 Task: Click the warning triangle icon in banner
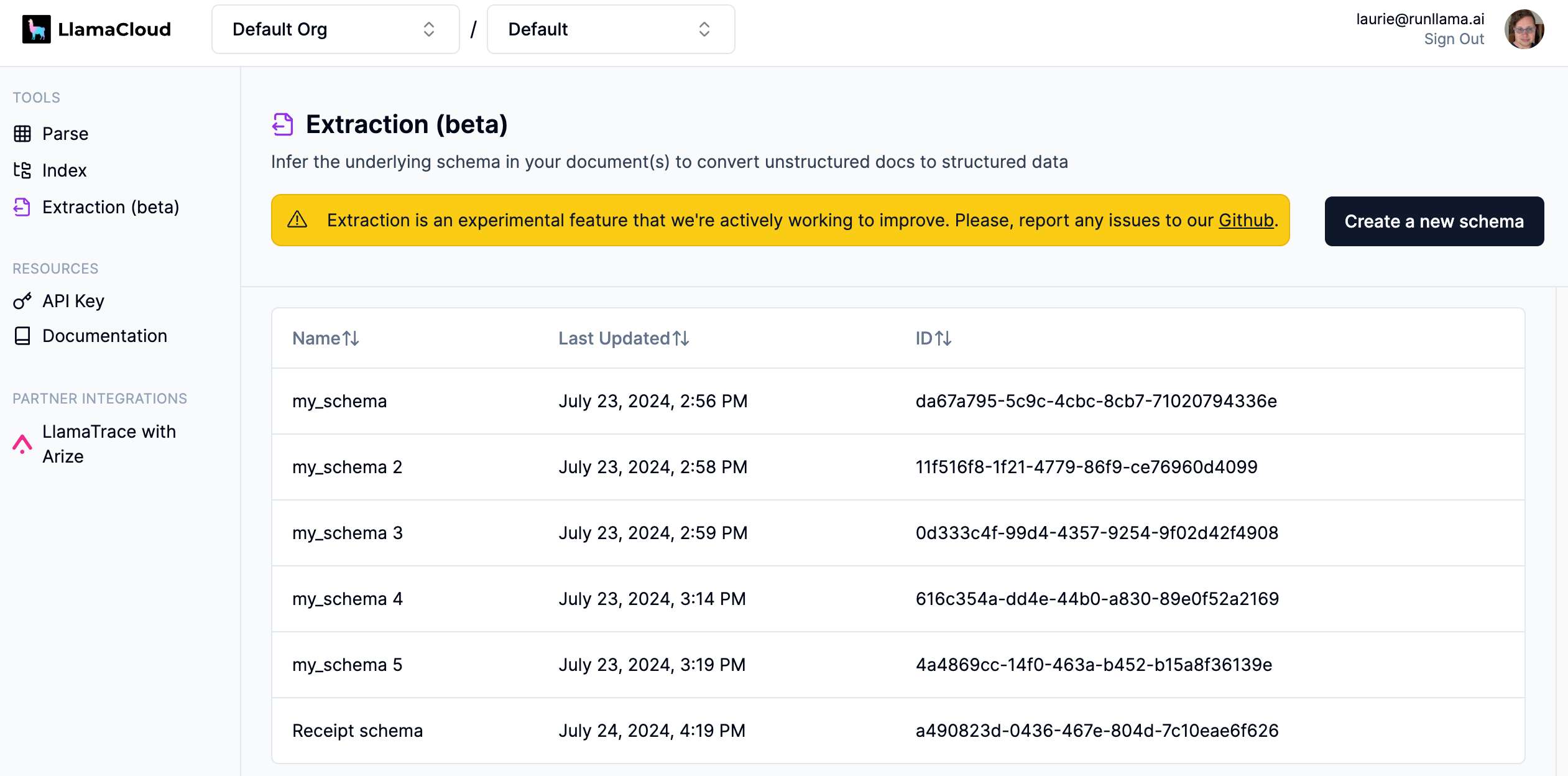297,219
